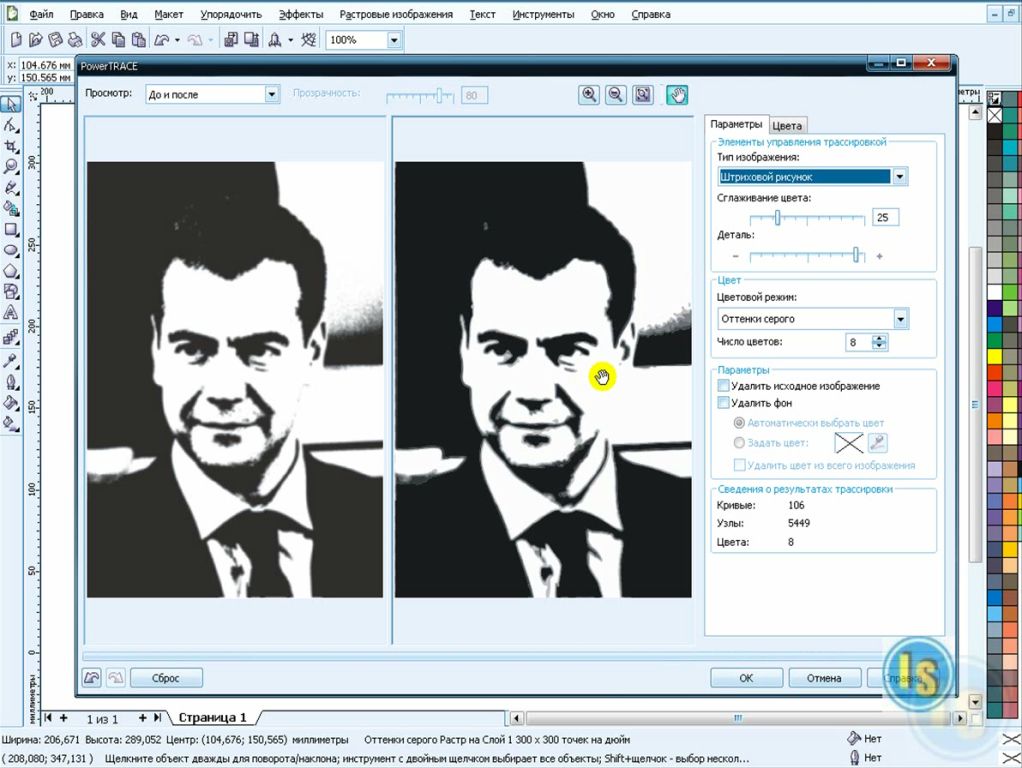Image resolution: width=1022 pixels, height=768 pixels.
Task: Open the Файл menu
Action: click(x=41, y=14)
